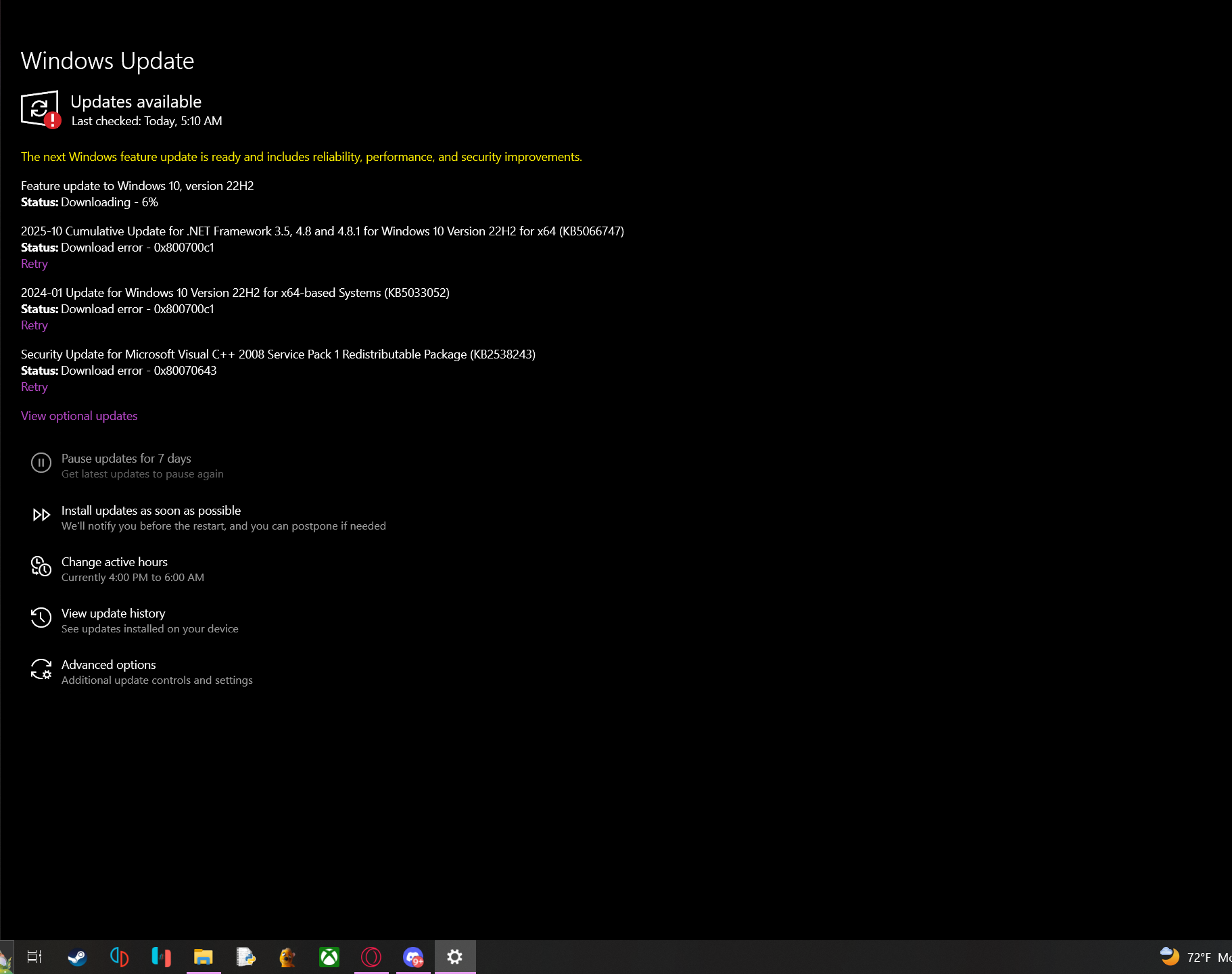This screenshot has width=1232, height=974.
Task: Click the yellow feature update notice text
Action: [x=302, y=157]
